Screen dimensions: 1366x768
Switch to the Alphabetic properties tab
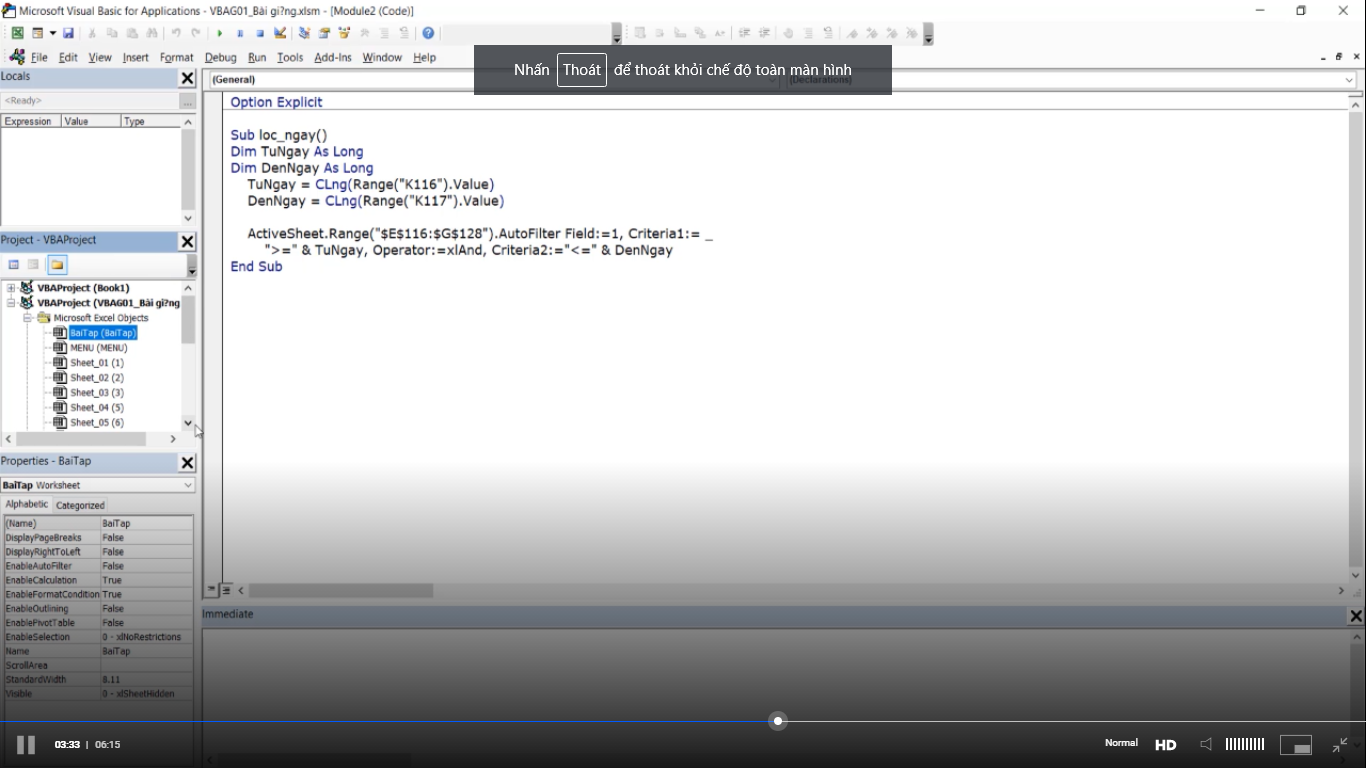tap(26, 504)
